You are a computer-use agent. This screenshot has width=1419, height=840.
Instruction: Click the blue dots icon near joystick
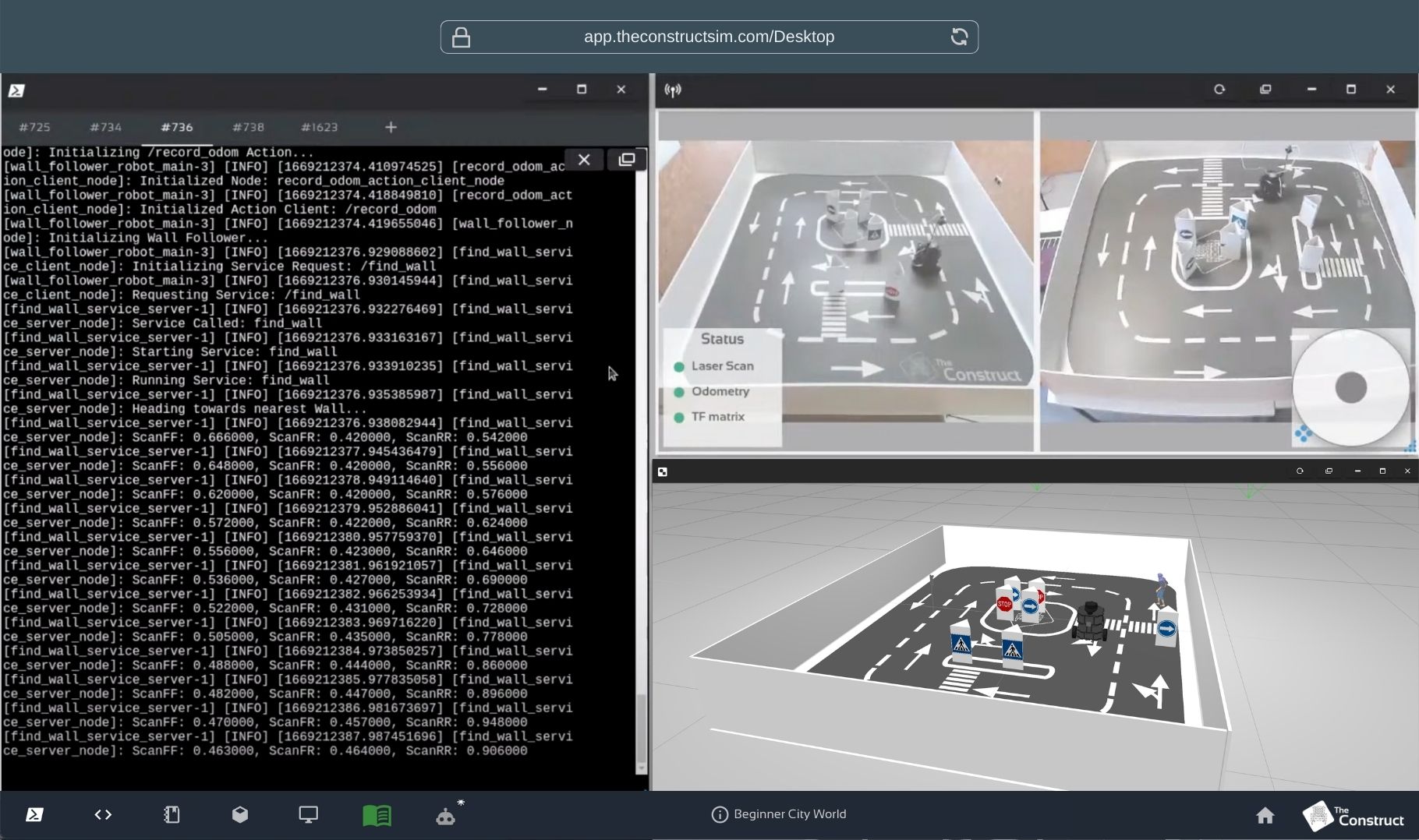(1304, 433)
